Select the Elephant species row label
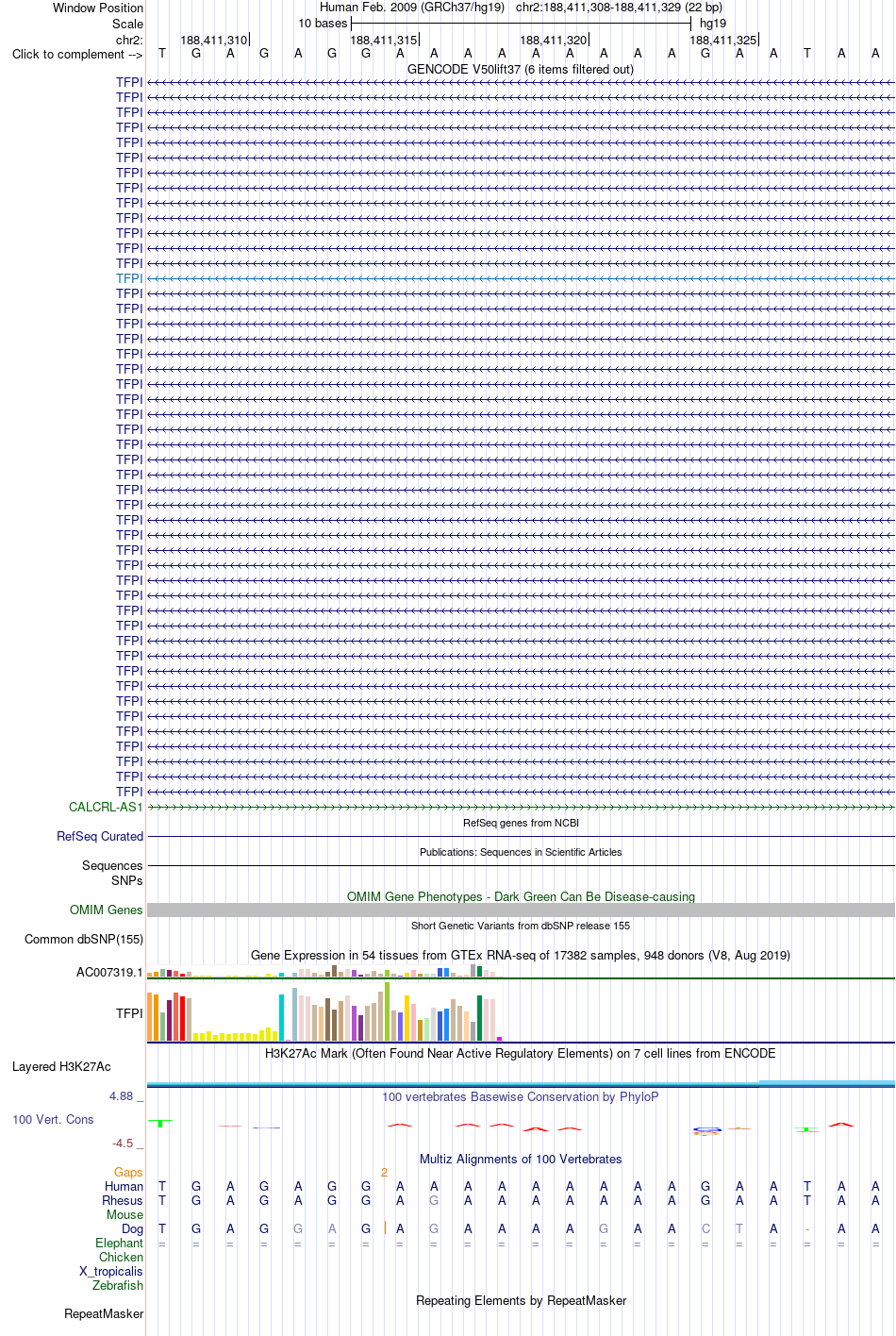Image resolution: width=896 pixels, height=1336 pixels. click(119, 1243)
